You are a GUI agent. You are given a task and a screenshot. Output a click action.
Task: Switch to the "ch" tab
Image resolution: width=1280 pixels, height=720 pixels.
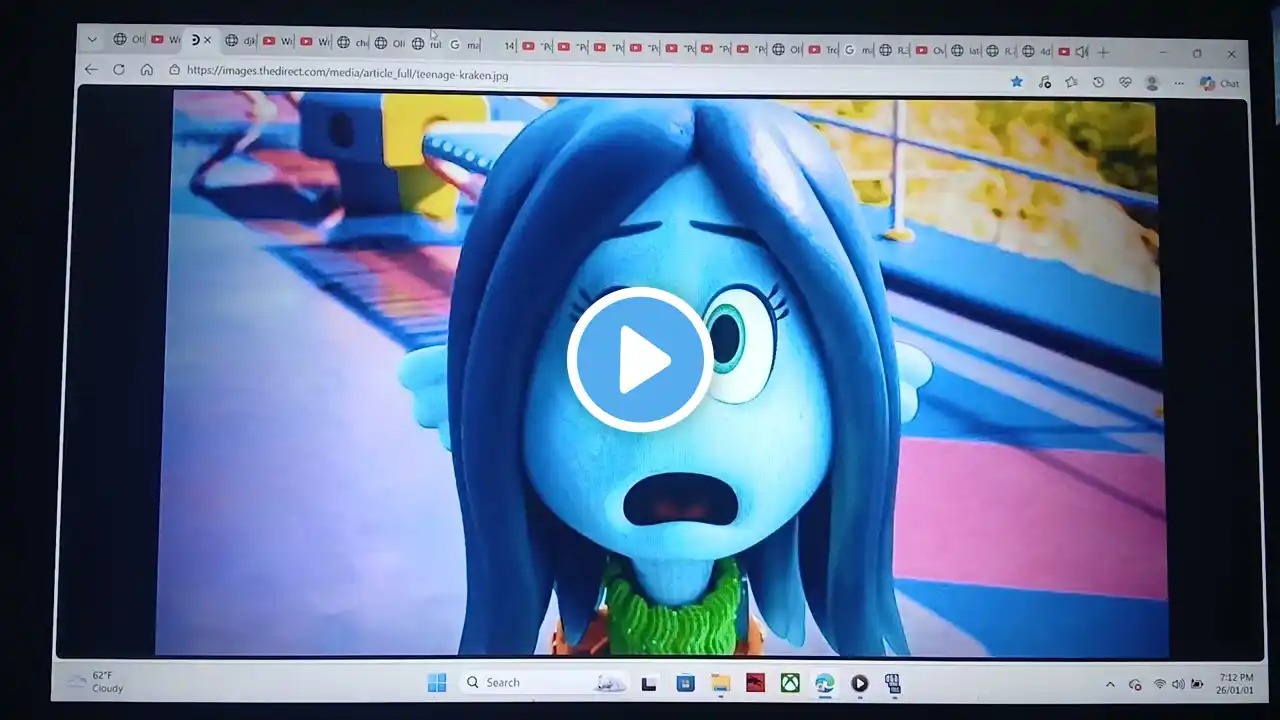[353, 43]
